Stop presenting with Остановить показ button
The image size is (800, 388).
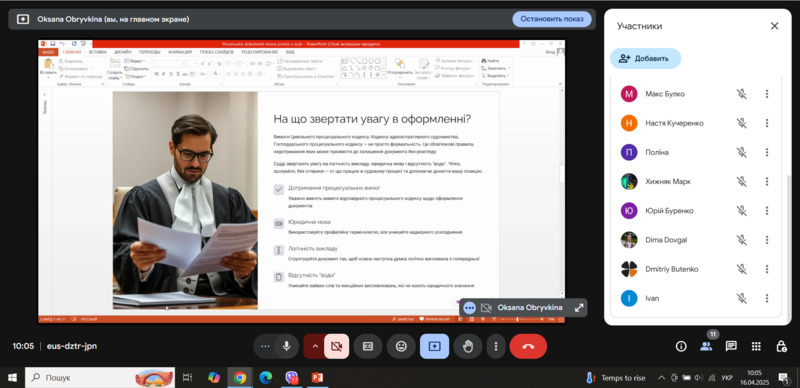552,19
